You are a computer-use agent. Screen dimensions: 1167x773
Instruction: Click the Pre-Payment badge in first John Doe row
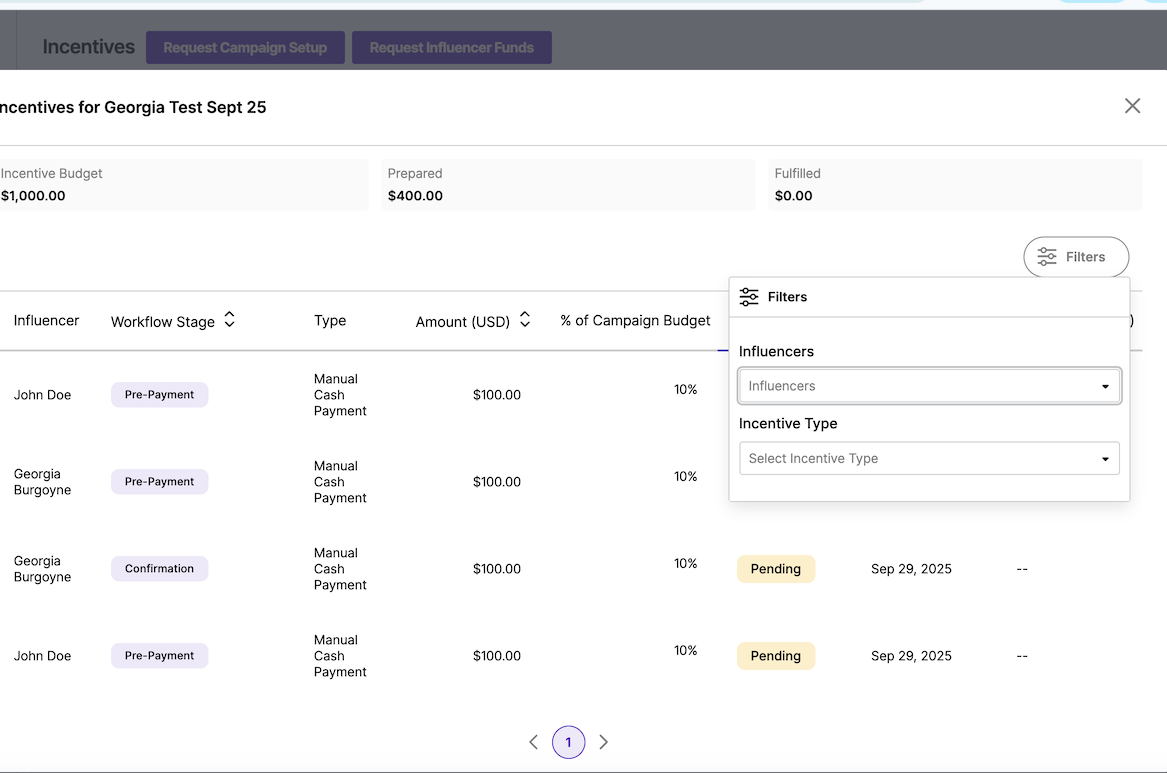click(159, 395)
